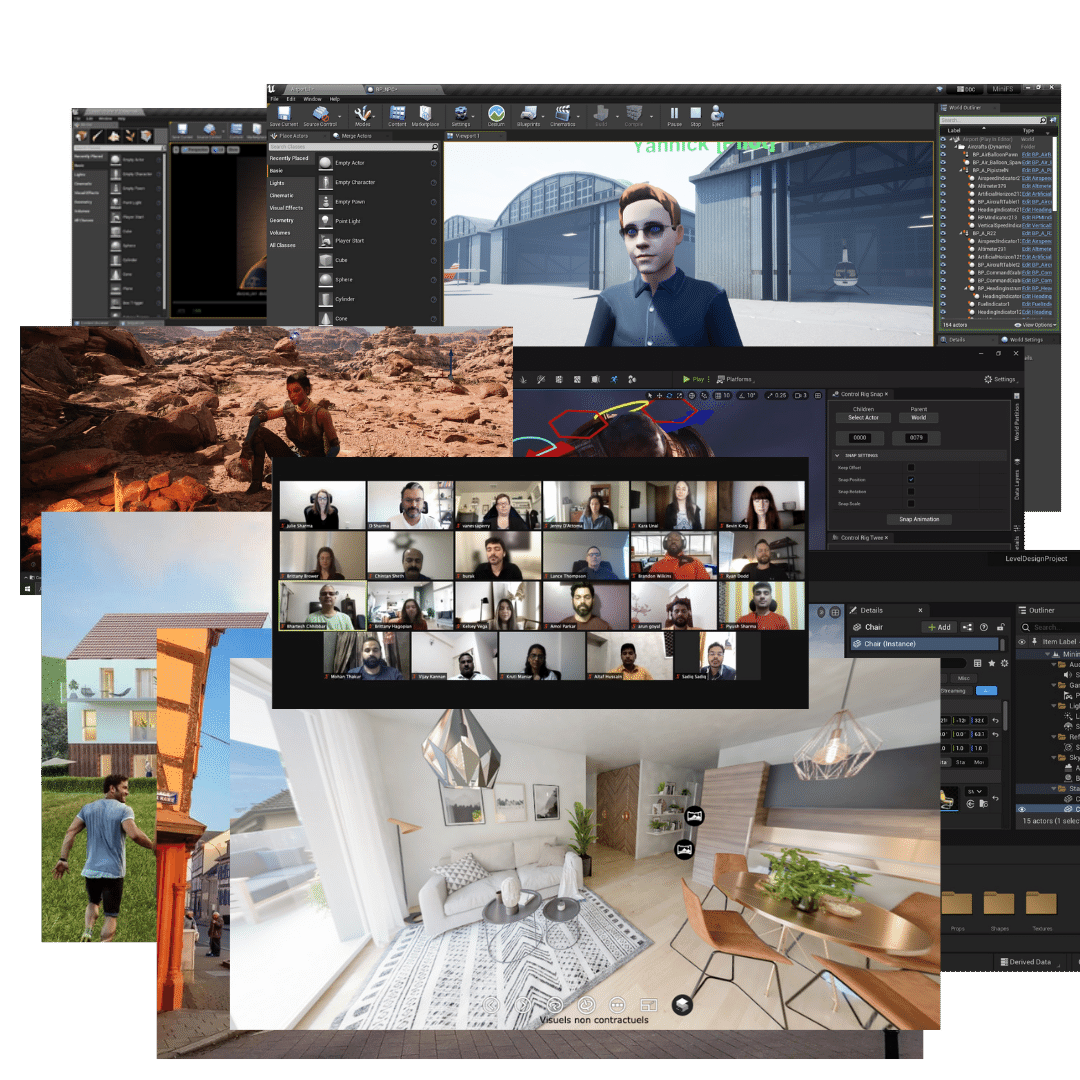The image size is (1080, 1080).
Task: Click the Outliner search field
Action: click(1050, 627)
